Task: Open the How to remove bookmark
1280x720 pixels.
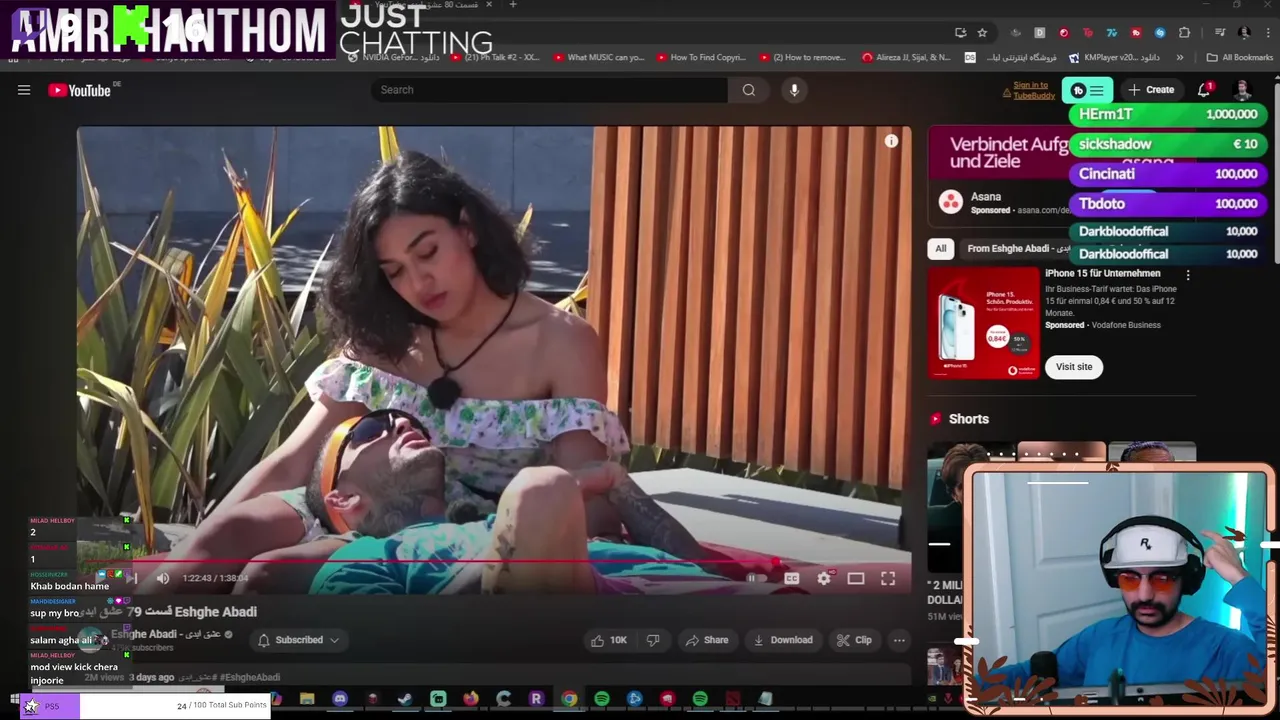Action: pyautogui.click(x=803, y=57)
